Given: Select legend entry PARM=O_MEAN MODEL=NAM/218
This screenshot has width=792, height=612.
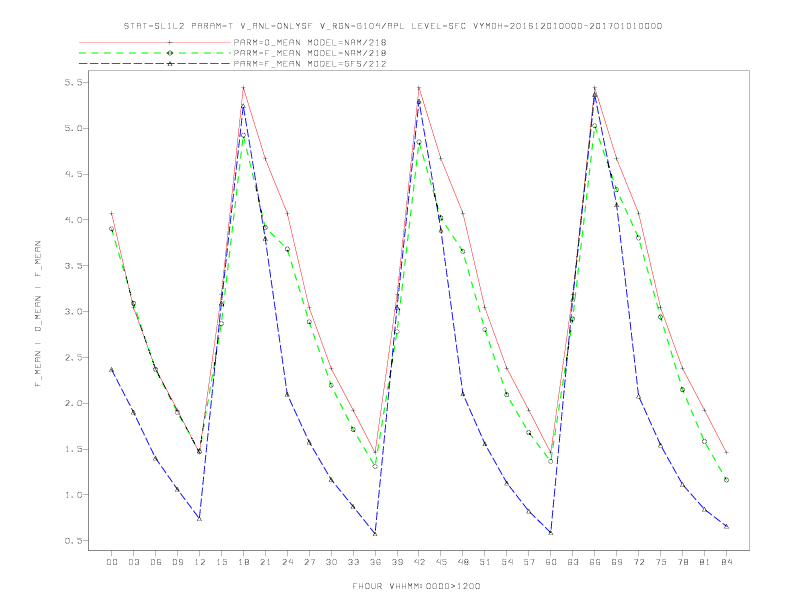Looking at the screenshot, I should point(310,42).
